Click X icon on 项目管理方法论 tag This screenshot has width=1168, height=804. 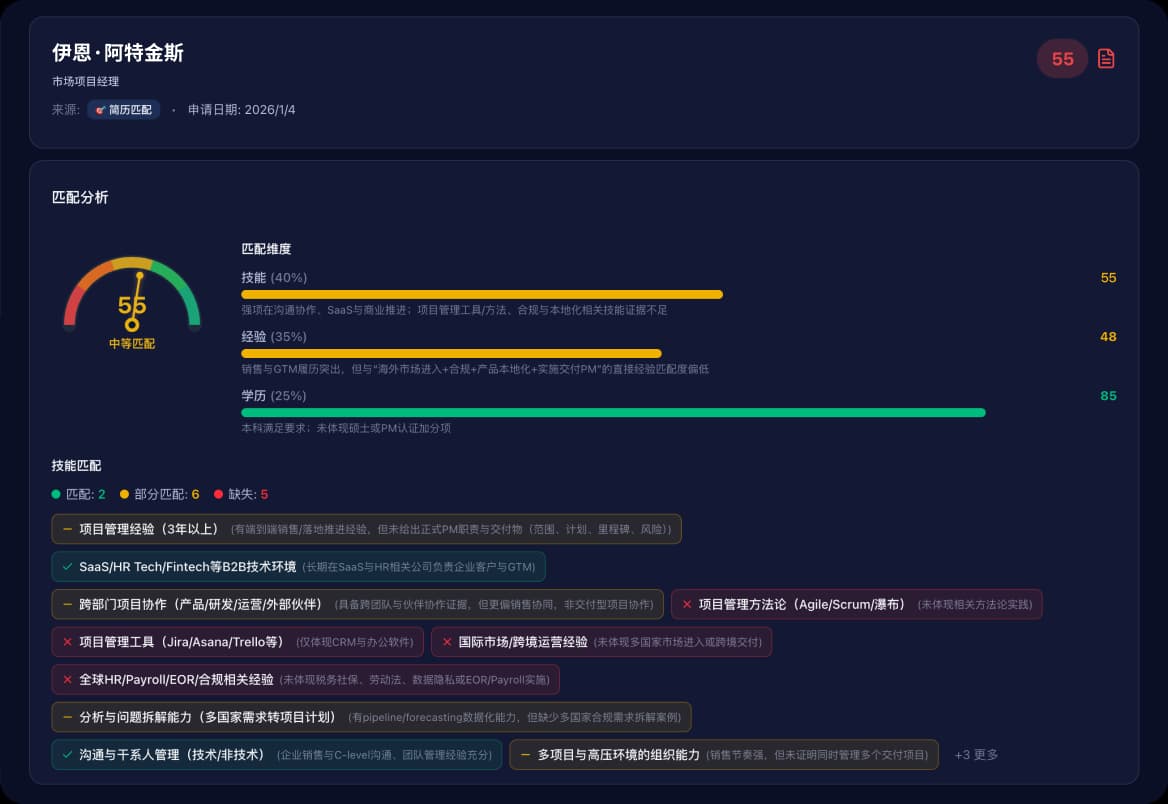(686, 604)
